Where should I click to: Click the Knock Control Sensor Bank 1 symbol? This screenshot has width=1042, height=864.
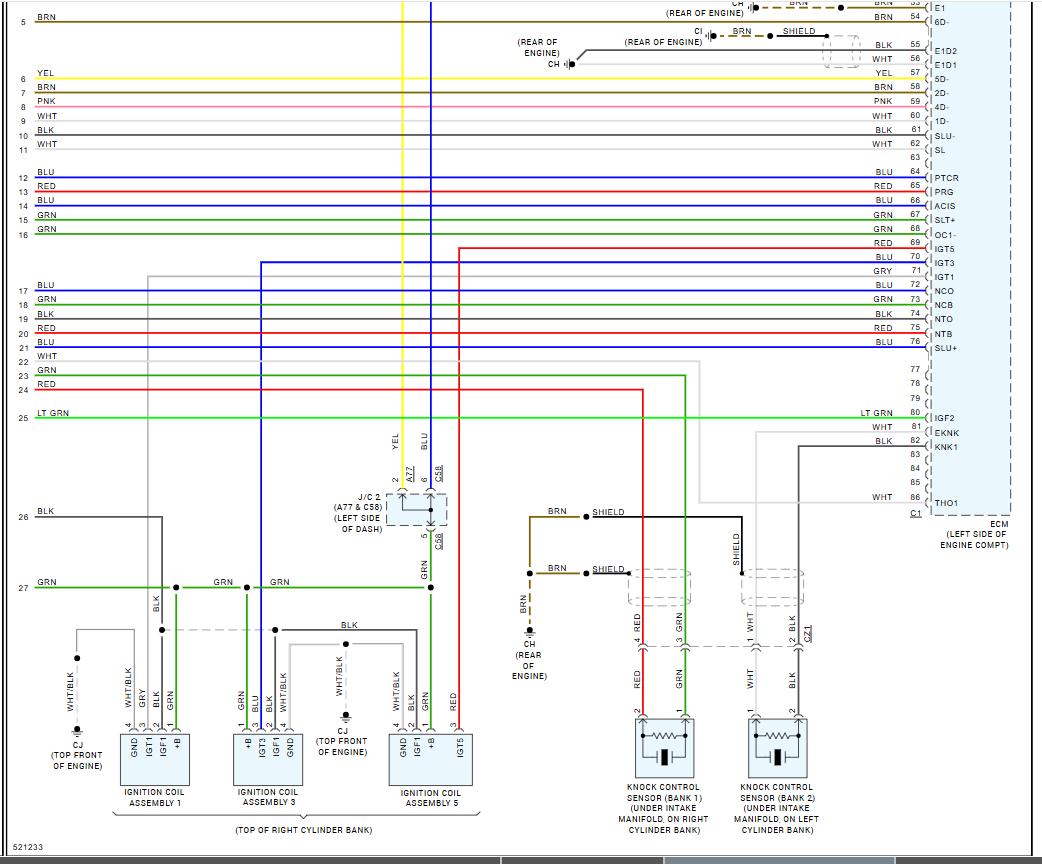point(664,748)
